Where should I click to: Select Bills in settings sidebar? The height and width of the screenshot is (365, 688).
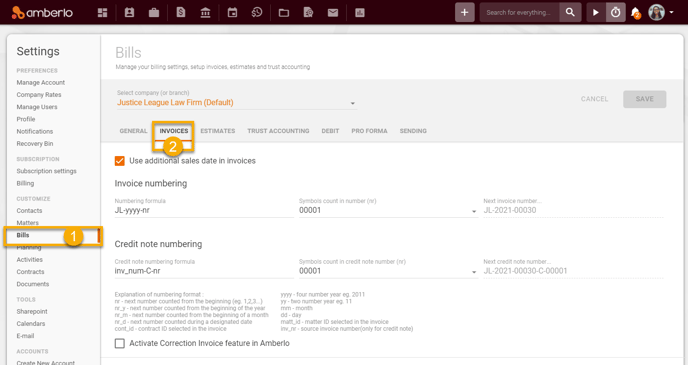point(23,235)
